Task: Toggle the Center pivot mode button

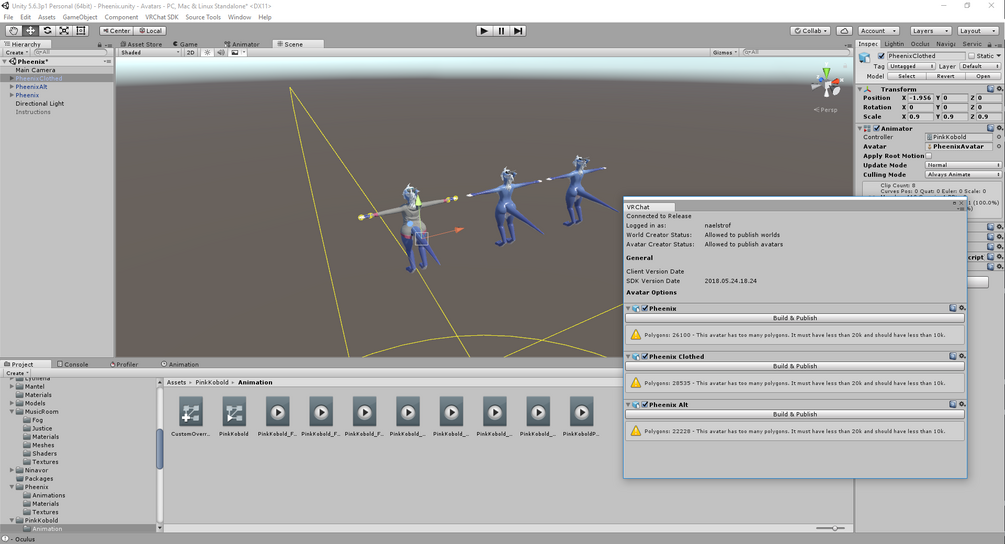Action: tap(116, 31)
